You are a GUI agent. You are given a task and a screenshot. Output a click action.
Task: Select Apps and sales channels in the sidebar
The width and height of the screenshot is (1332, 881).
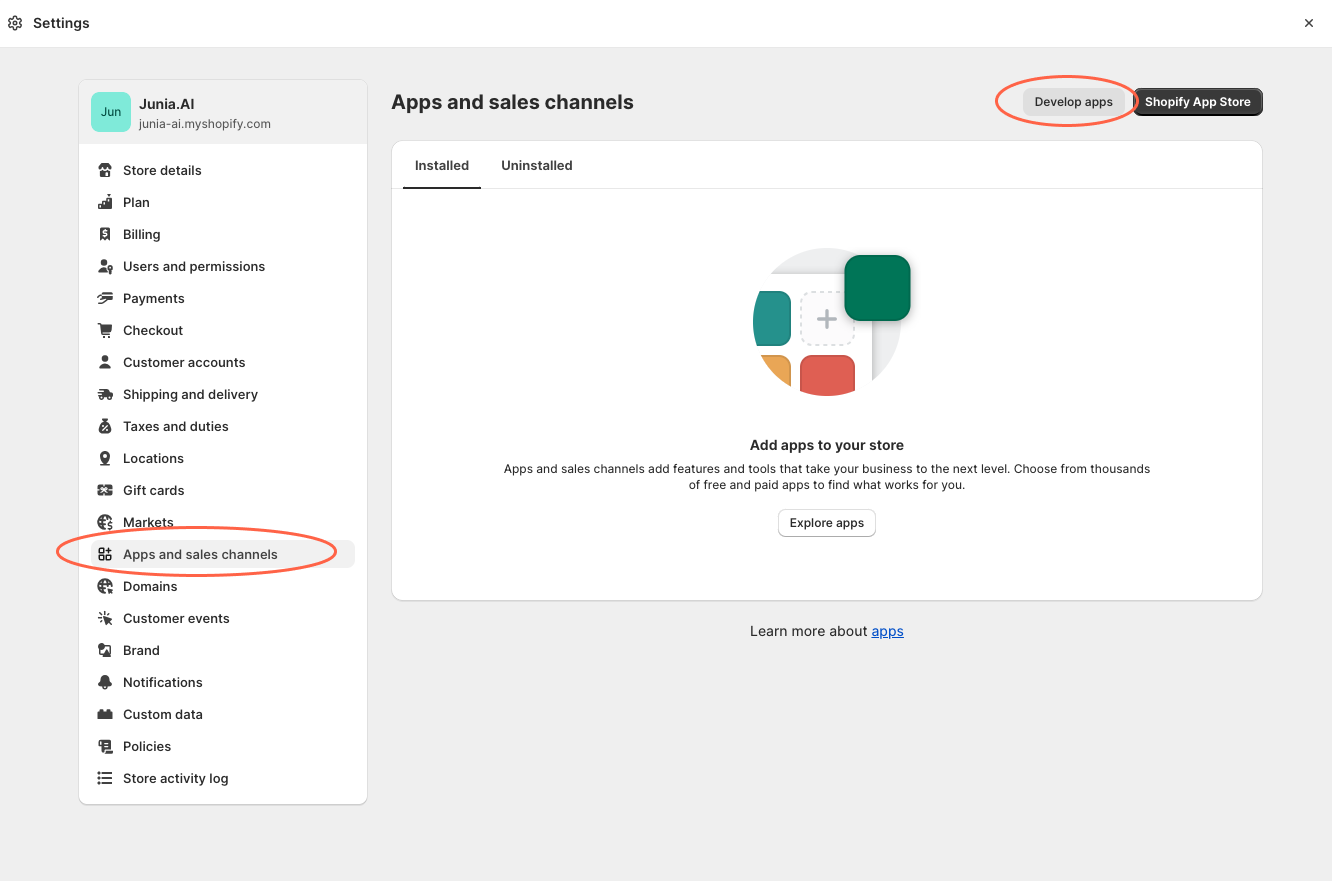coord(200,554)
